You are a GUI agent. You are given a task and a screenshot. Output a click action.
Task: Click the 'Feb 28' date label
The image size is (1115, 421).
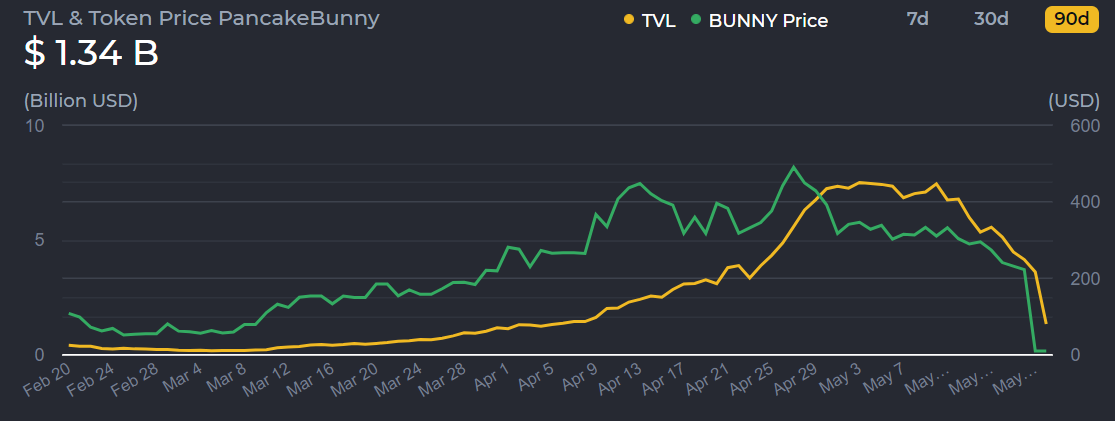[x=135, y=378]
